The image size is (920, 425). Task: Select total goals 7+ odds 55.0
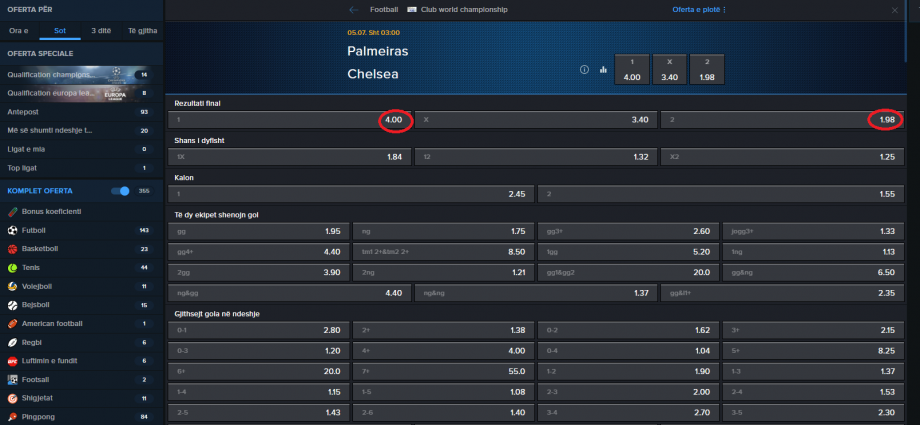443,371
